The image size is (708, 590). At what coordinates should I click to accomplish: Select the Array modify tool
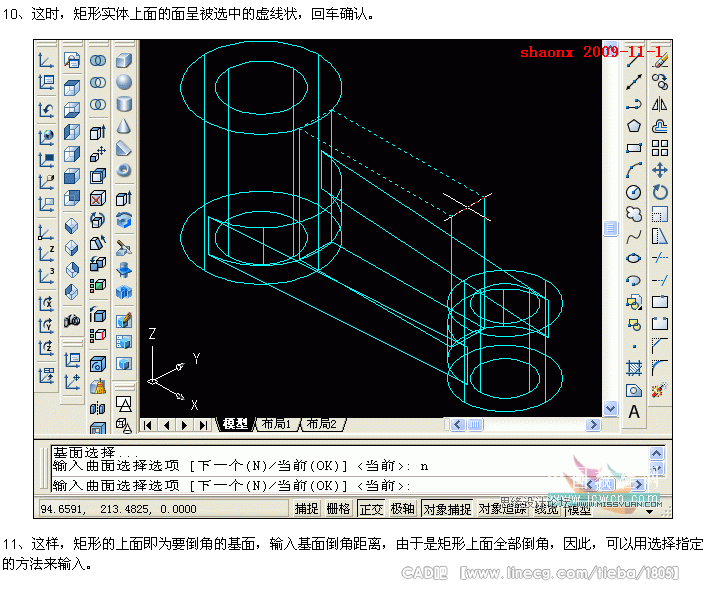point(660,149)
